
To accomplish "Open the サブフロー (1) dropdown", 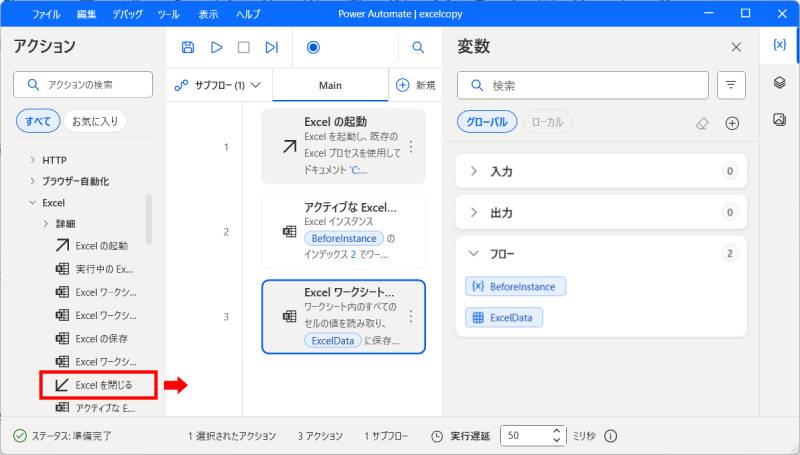I will [217, 85].
